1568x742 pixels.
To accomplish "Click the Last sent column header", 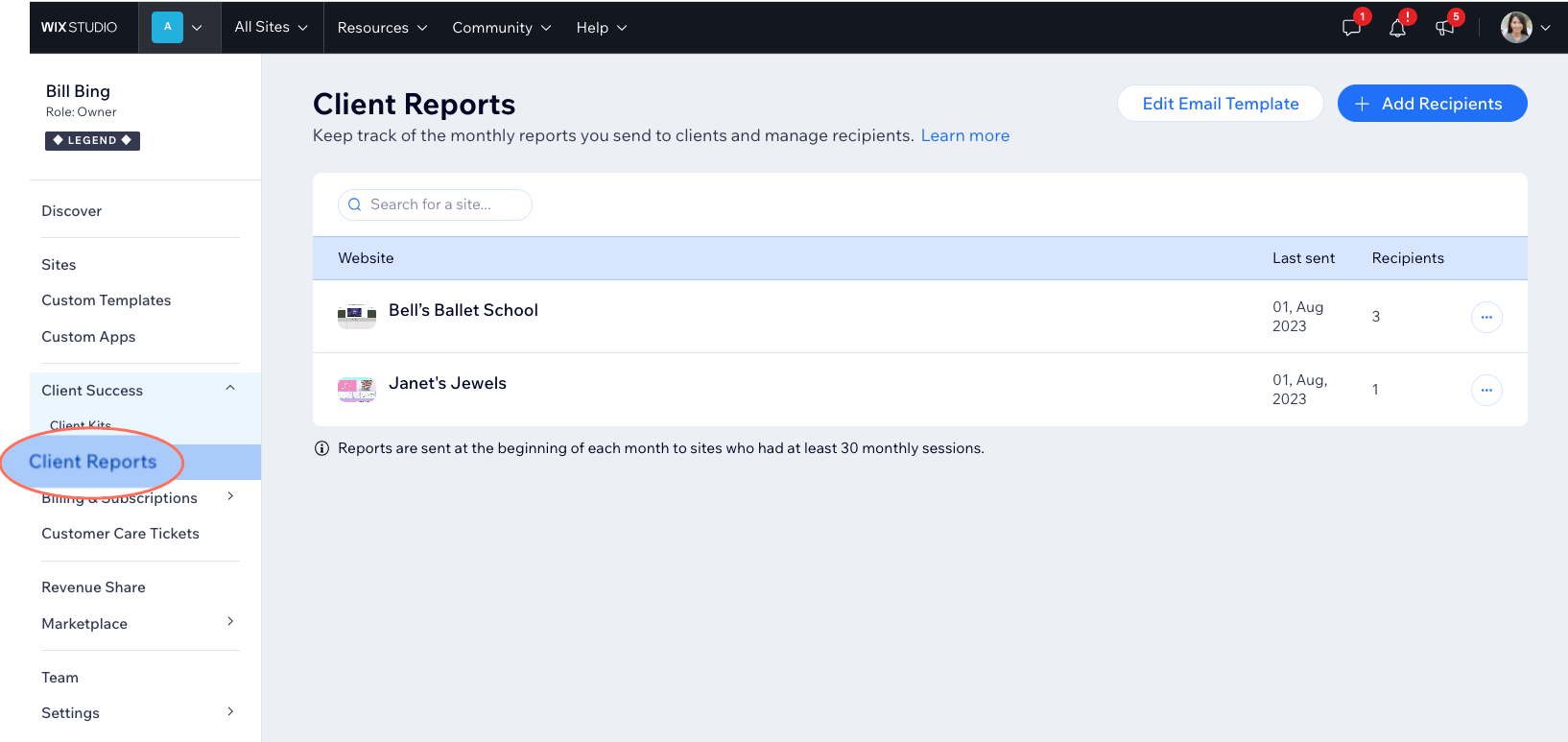I will tap(1303, 258).
